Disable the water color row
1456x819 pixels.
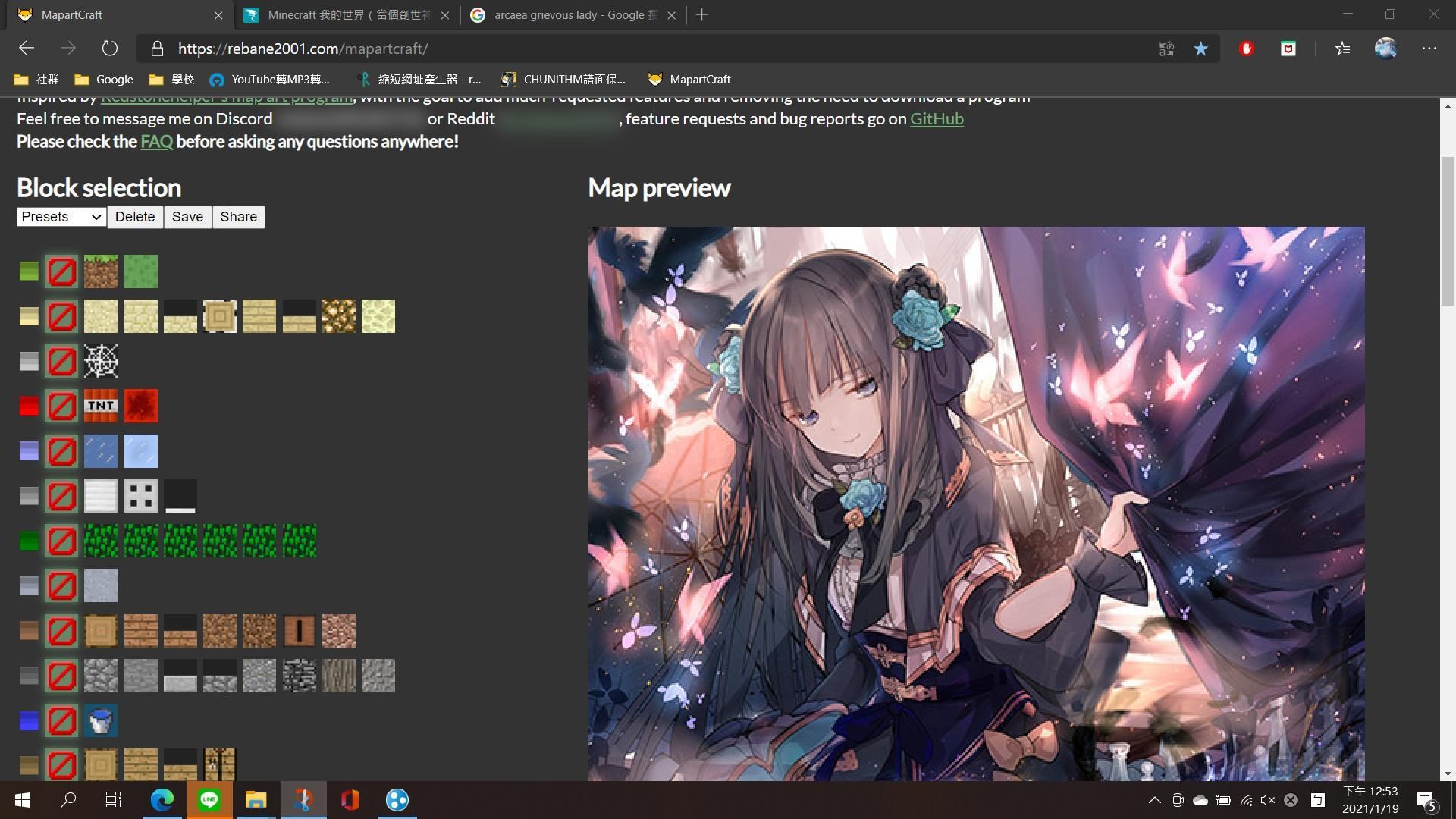click(x=61, y=720)
